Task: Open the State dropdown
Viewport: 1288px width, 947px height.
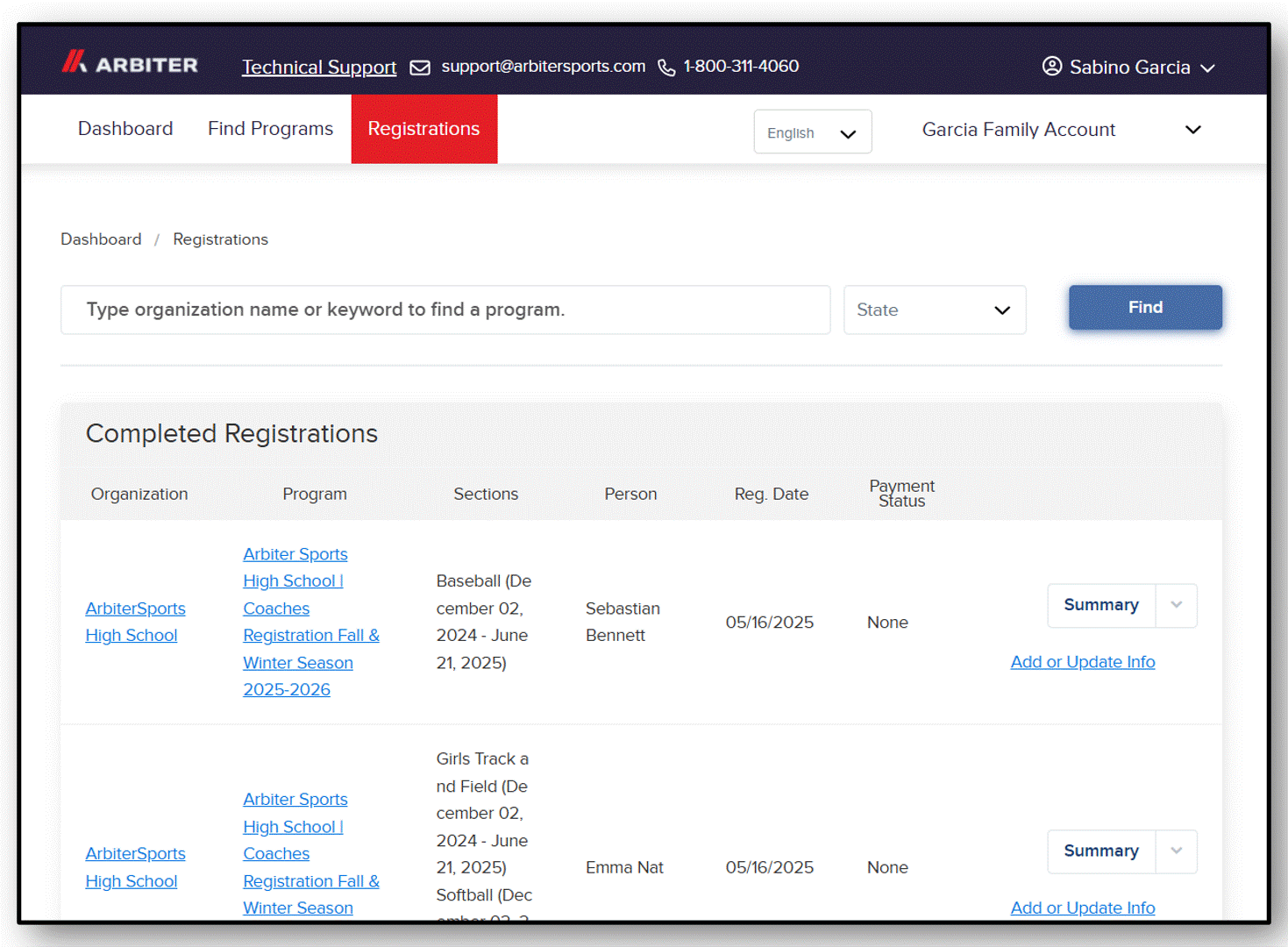Action: click(935, 310)
